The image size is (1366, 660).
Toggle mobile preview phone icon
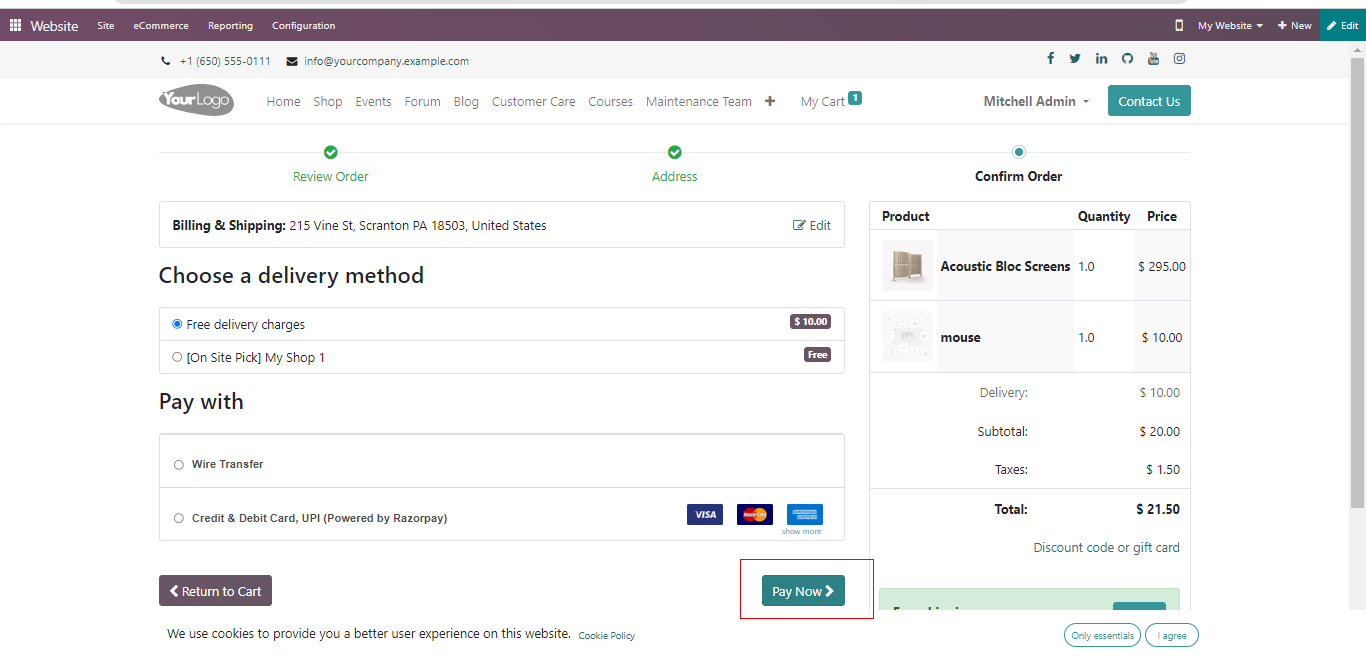pyautogui.click(x=1179, y=25)
